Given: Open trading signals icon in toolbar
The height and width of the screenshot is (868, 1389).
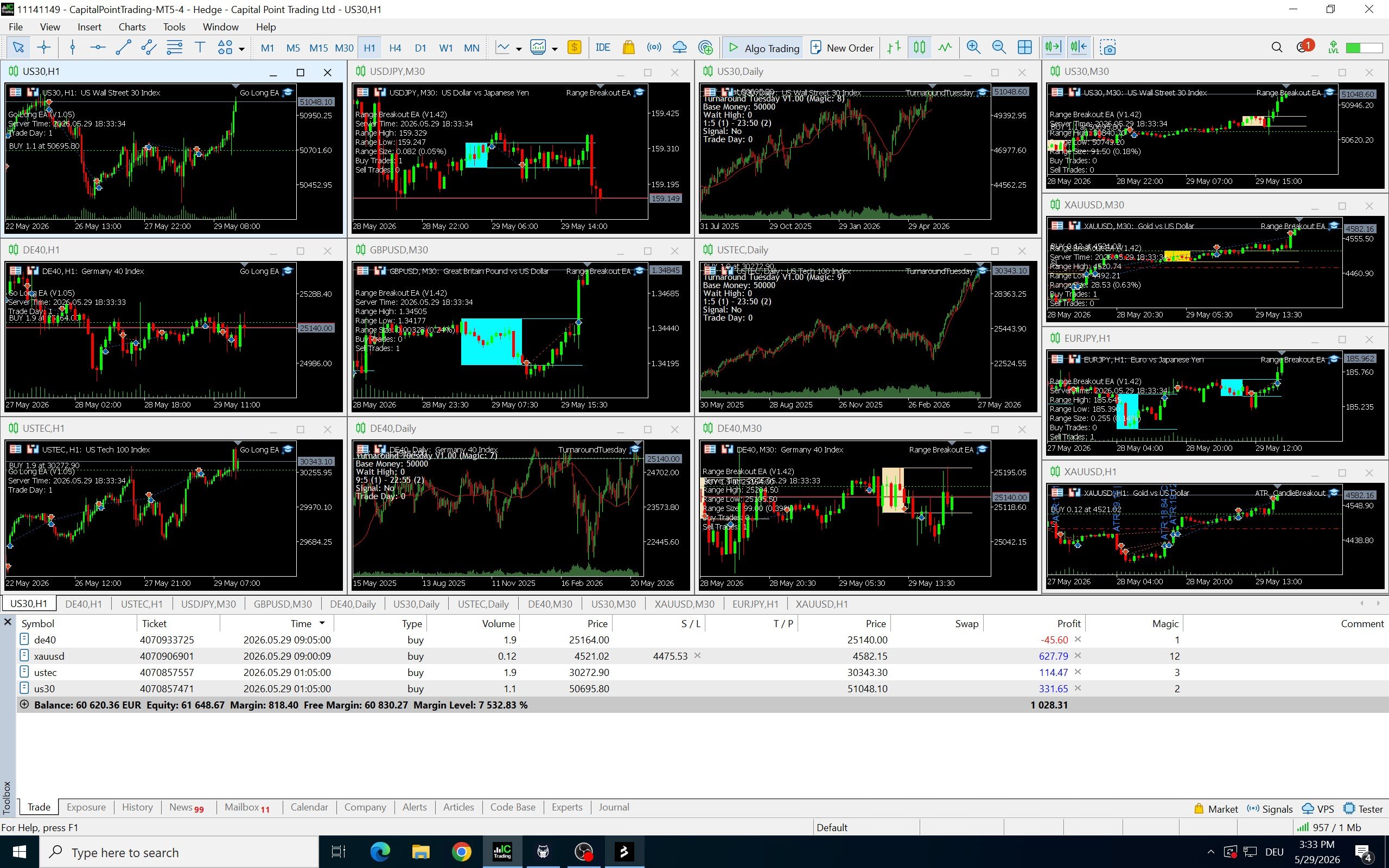Looking at the screenshot, I should click(x=654, y=48).
